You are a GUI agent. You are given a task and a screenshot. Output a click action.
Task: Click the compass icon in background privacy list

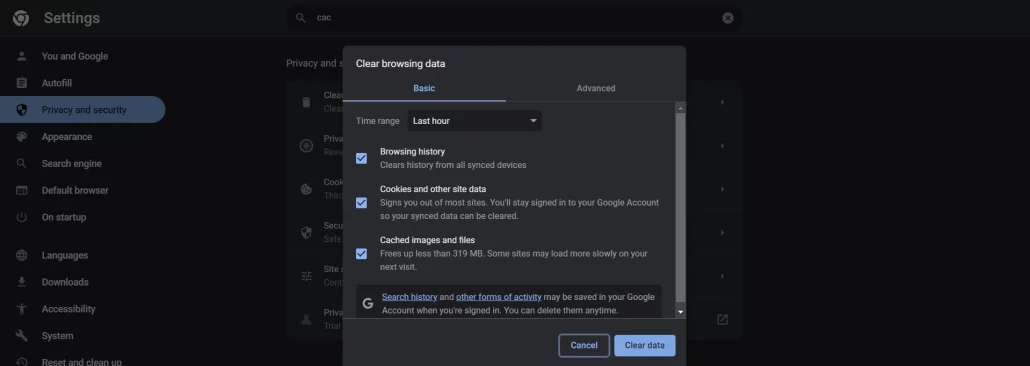306,145
